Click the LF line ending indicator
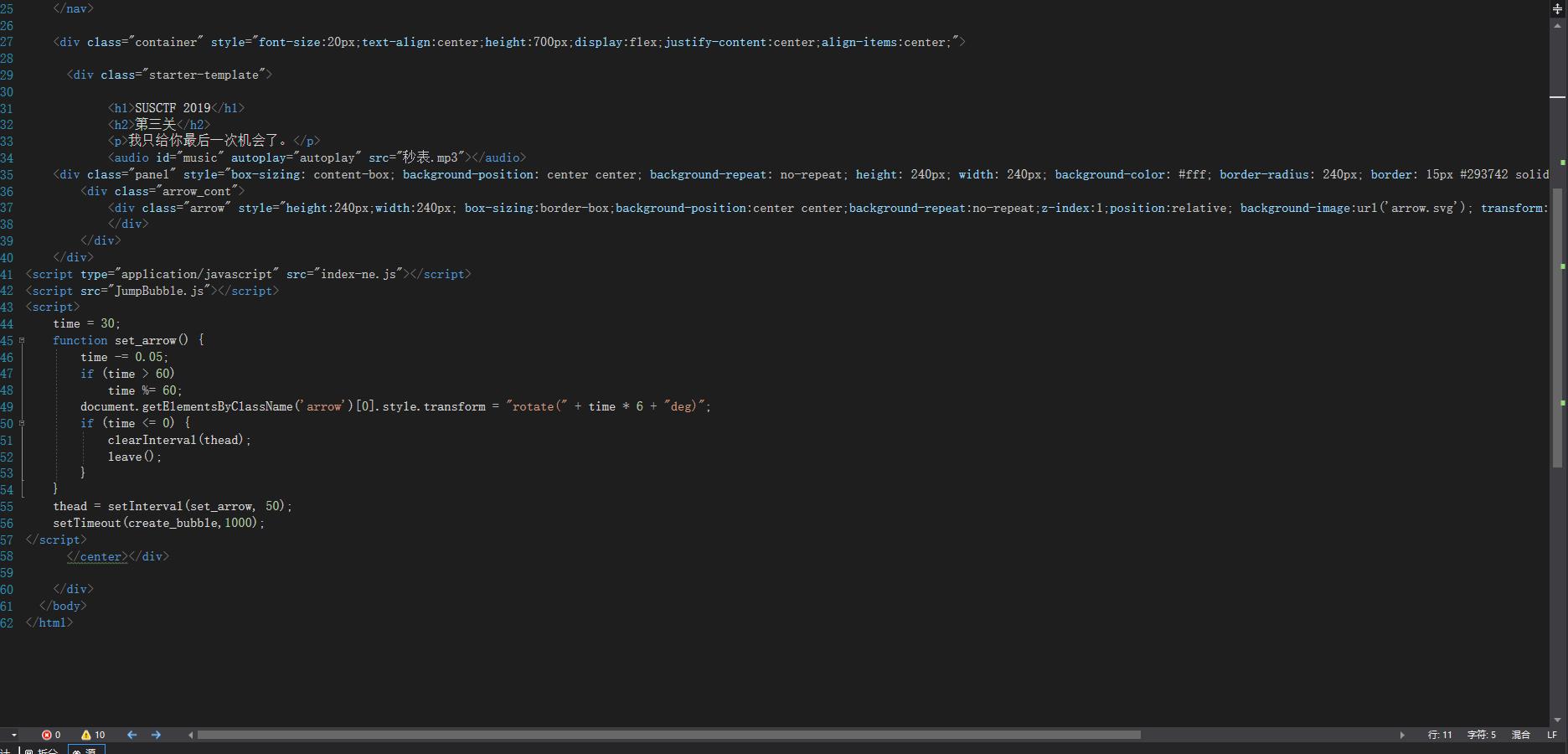This screenshot has height=754, width=1568. click(x=1552, y=735)
